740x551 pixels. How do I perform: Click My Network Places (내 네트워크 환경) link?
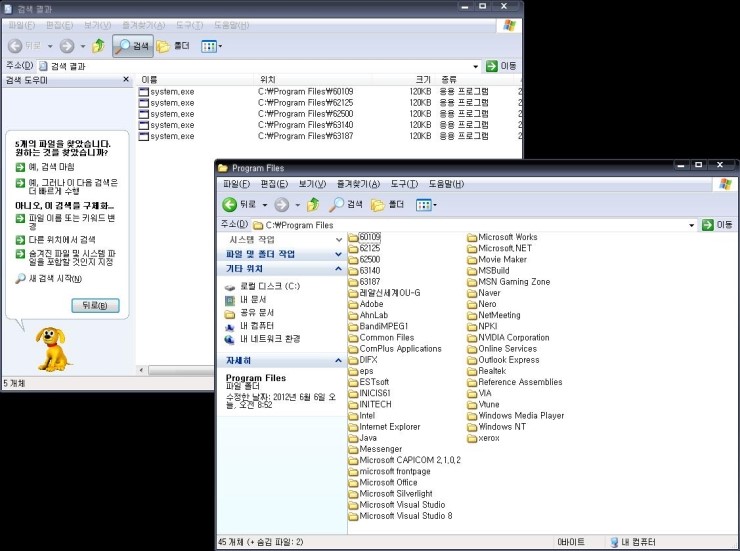pyautogui.click(x=262, y=339)
